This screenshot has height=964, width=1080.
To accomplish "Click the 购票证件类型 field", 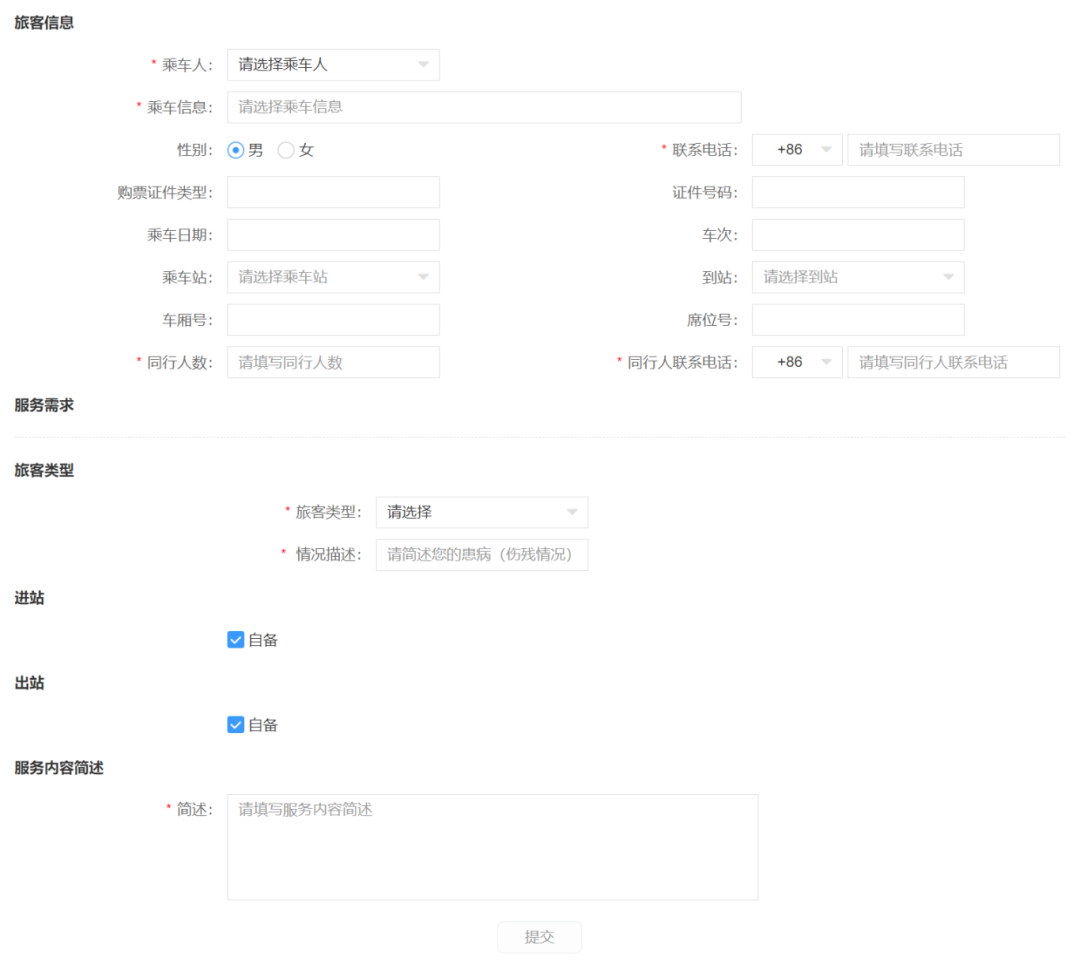I will 333,193.
